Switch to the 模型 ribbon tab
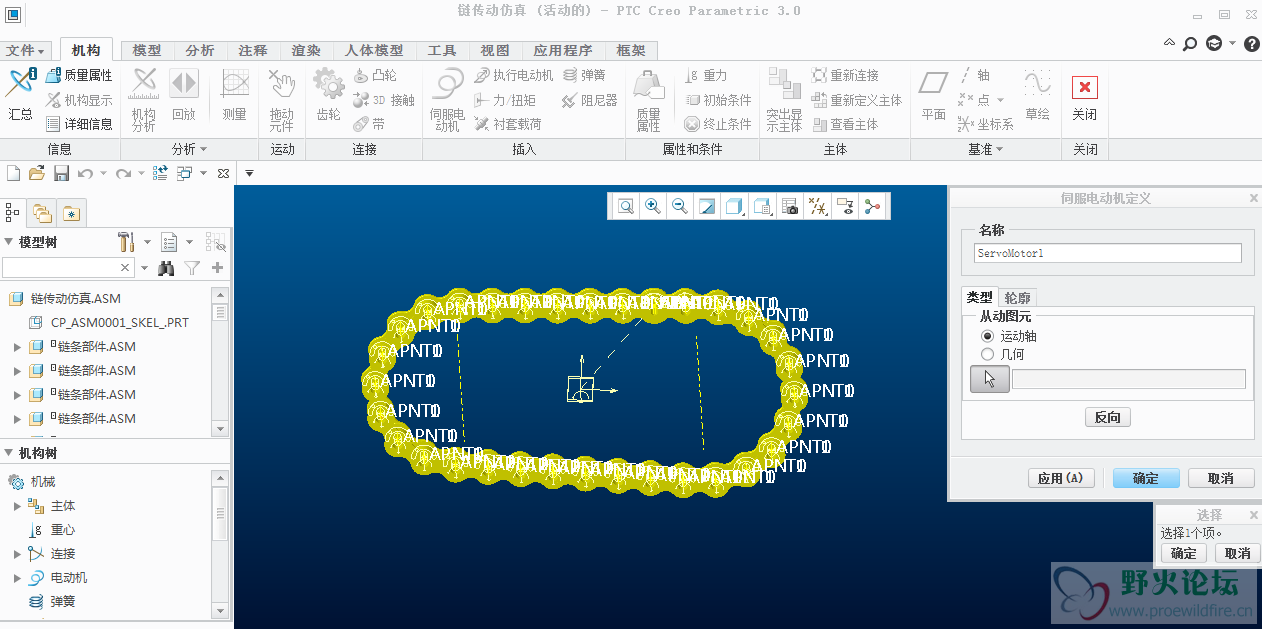The height and width of the screenshot is (629, 1262). [147, 50]
